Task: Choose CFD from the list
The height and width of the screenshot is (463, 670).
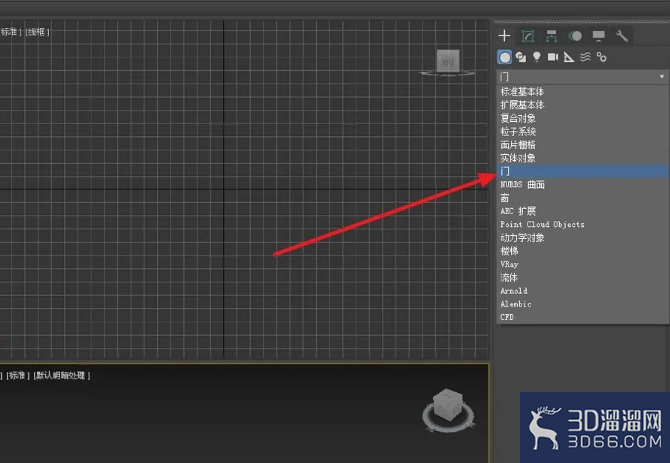Action: pos(582,317)
